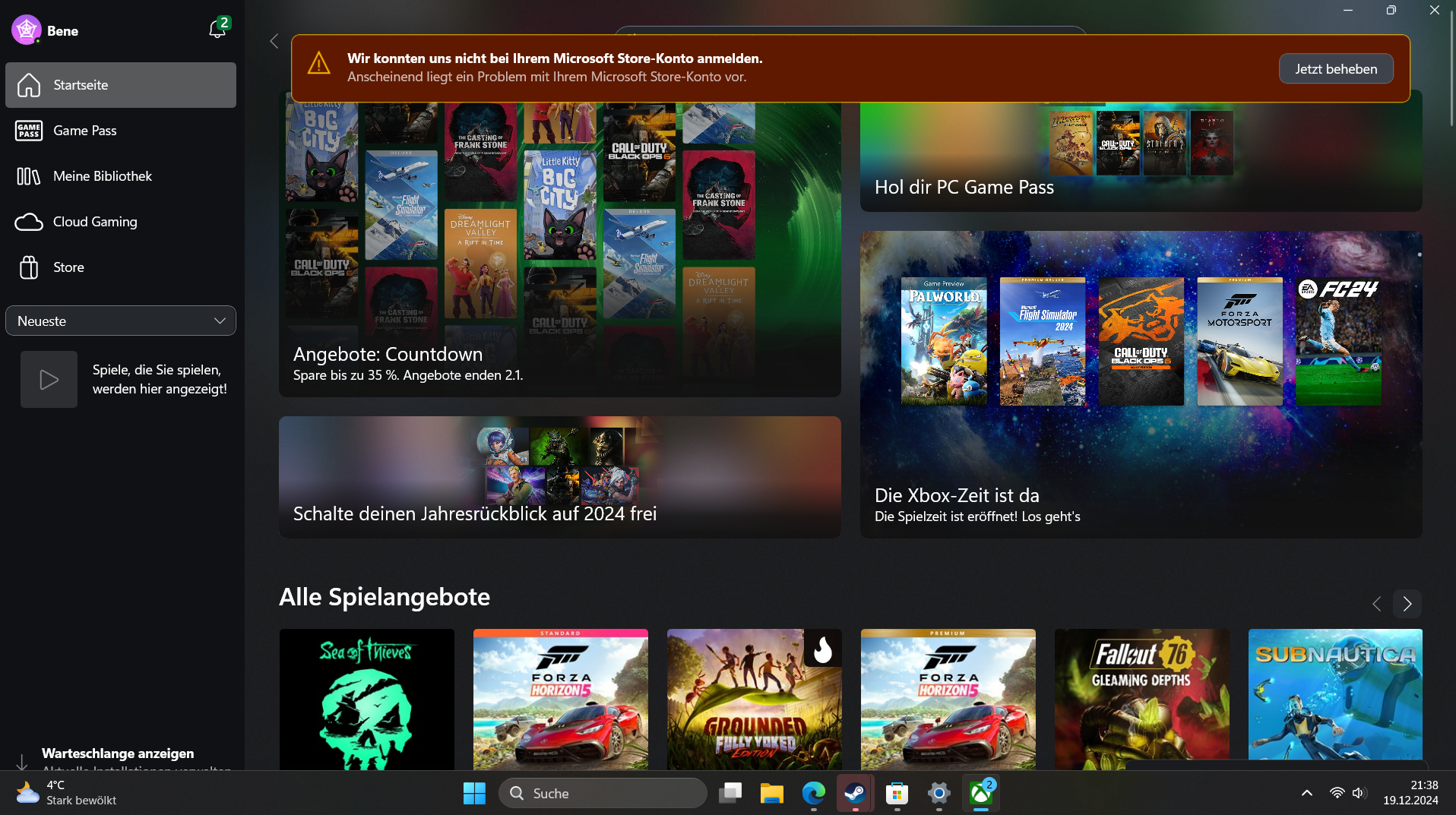The image size is (1456, 815).
Task: Click the warning triangle icon in the banner
Action: point(318,64)
